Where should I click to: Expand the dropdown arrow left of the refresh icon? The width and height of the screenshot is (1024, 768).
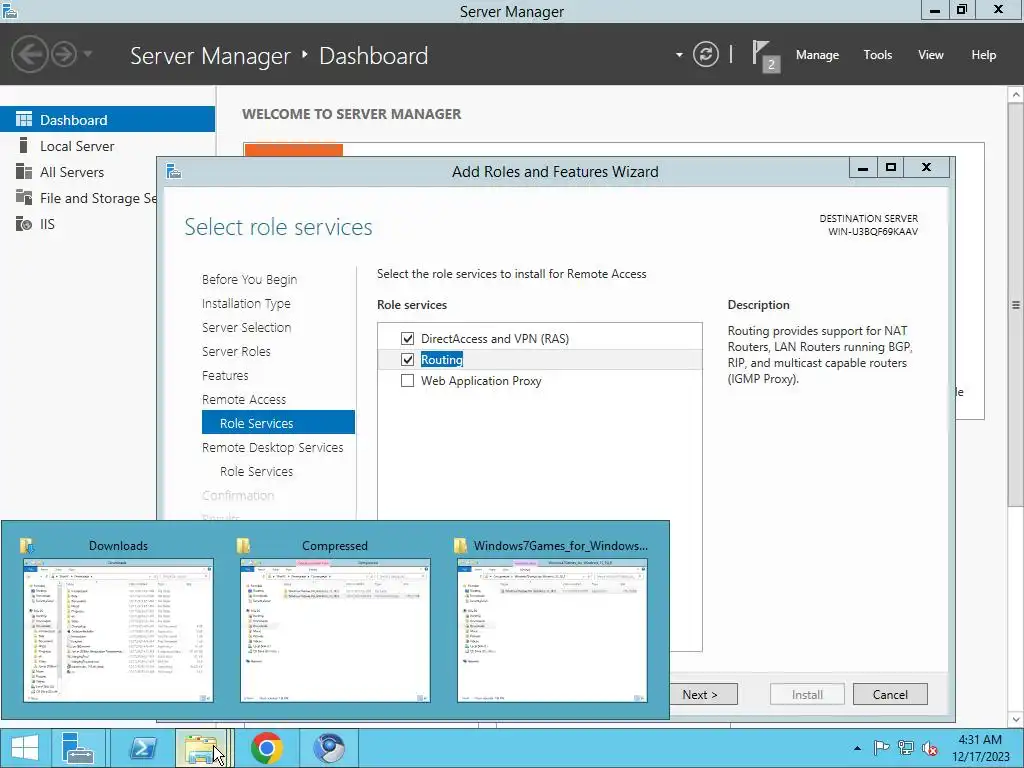click(x=679, y=55)
